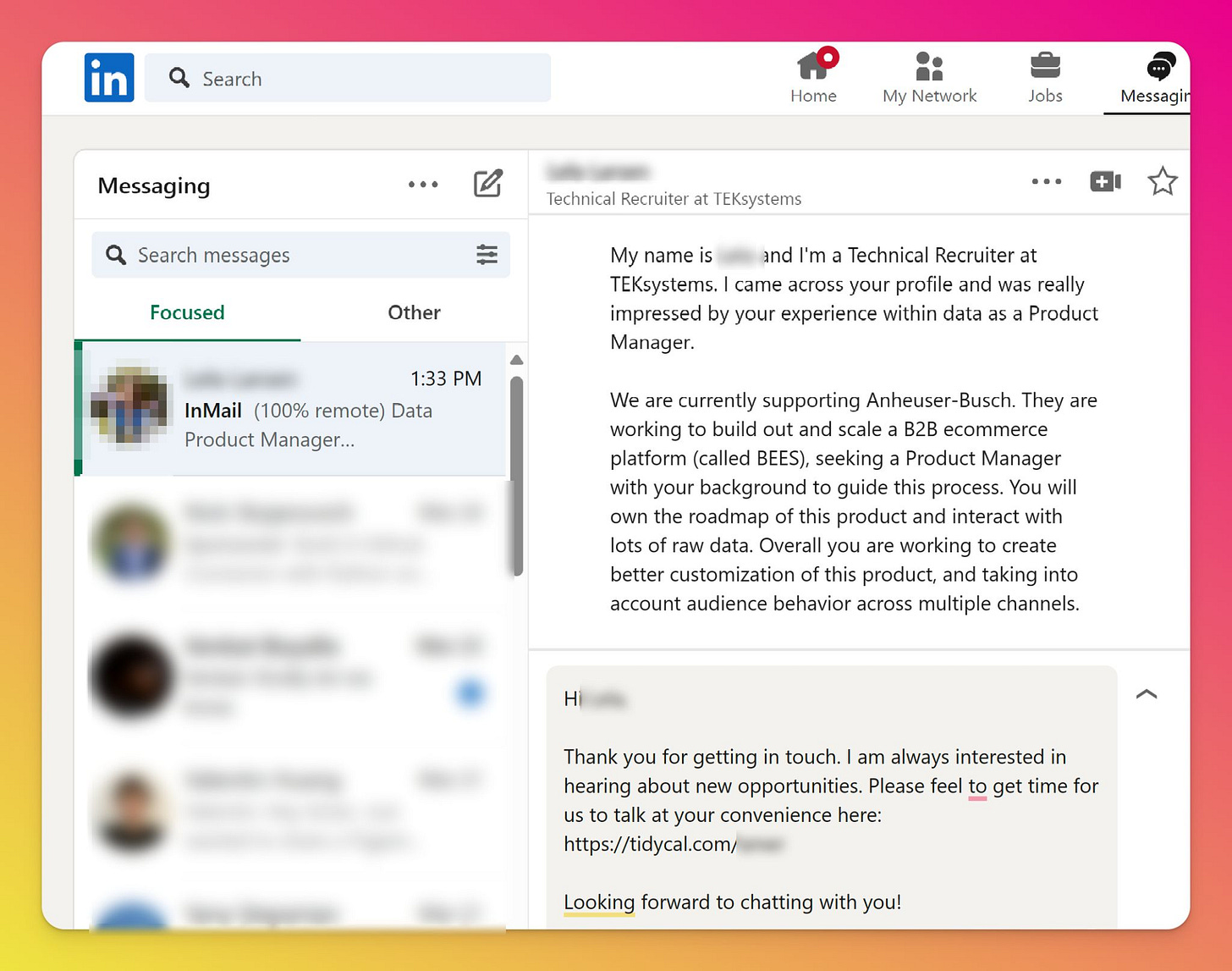
Task: Click the Search messages field
Action: point(300,255)
